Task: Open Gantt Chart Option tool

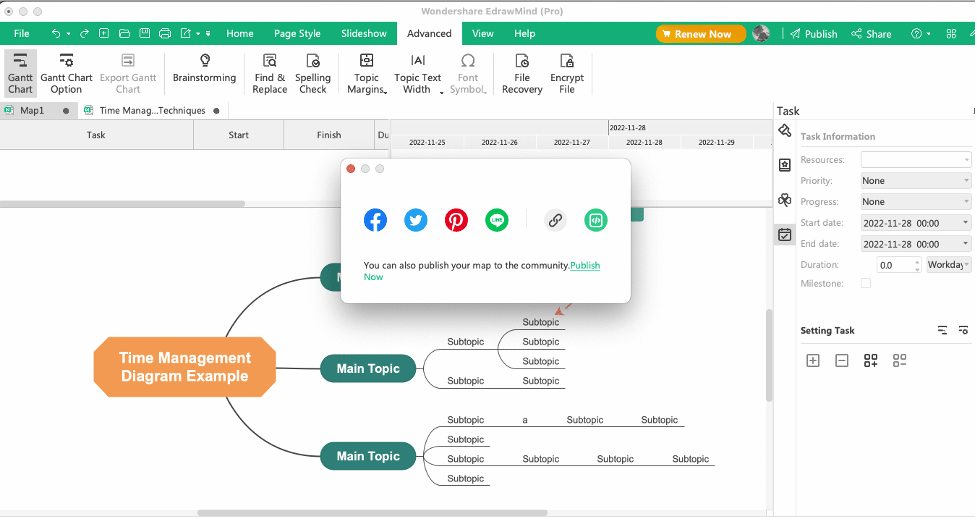Action: [66, 73]
